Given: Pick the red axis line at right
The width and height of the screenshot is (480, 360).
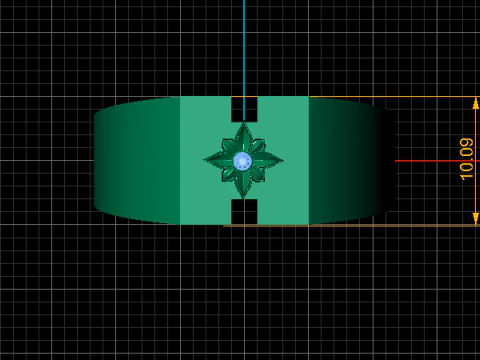Looking at the screenshot, I should 437,161.
